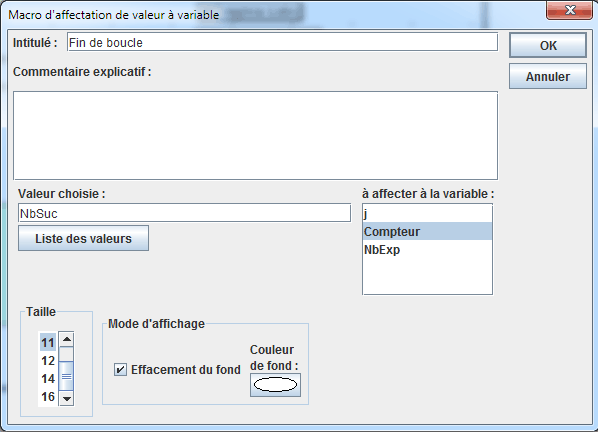Click empty area of the variable list
Viewport: 598px width, 432px height.
coord(428,276)
